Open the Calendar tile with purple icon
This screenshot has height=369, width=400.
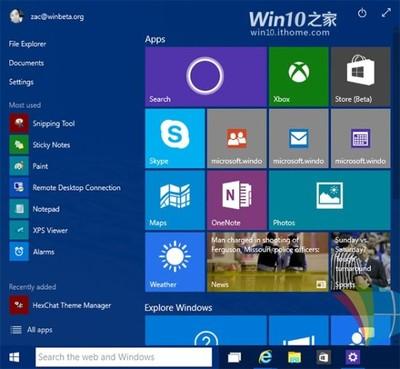(x=361, y=138)
